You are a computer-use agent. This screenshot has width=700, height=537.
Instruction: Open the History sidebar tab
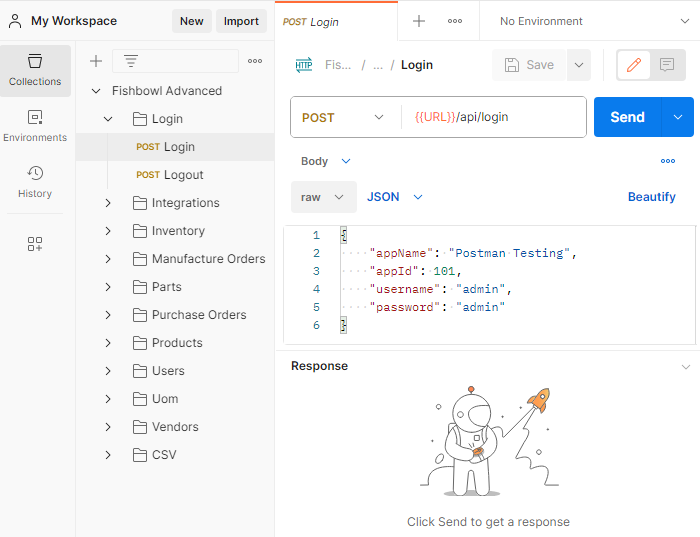(35, 182)
